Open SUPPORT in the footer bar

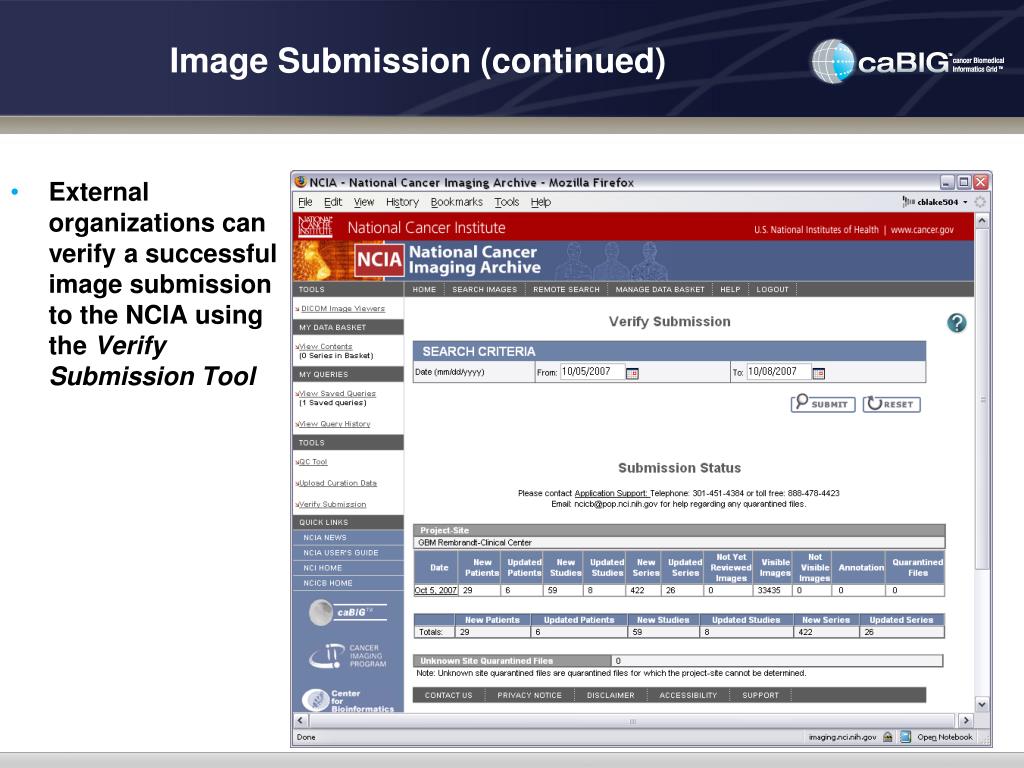pyautogui.click(x=760, y=696)
